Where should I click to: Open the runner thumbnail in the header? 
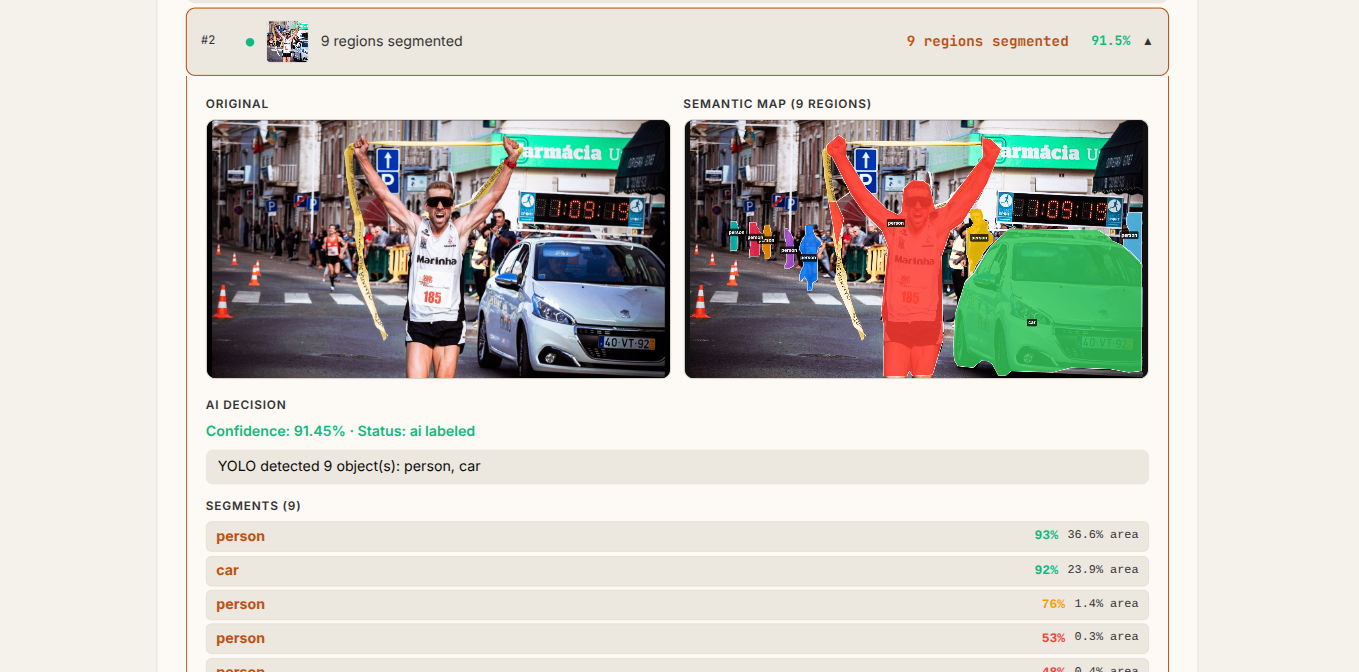point(287,41)
